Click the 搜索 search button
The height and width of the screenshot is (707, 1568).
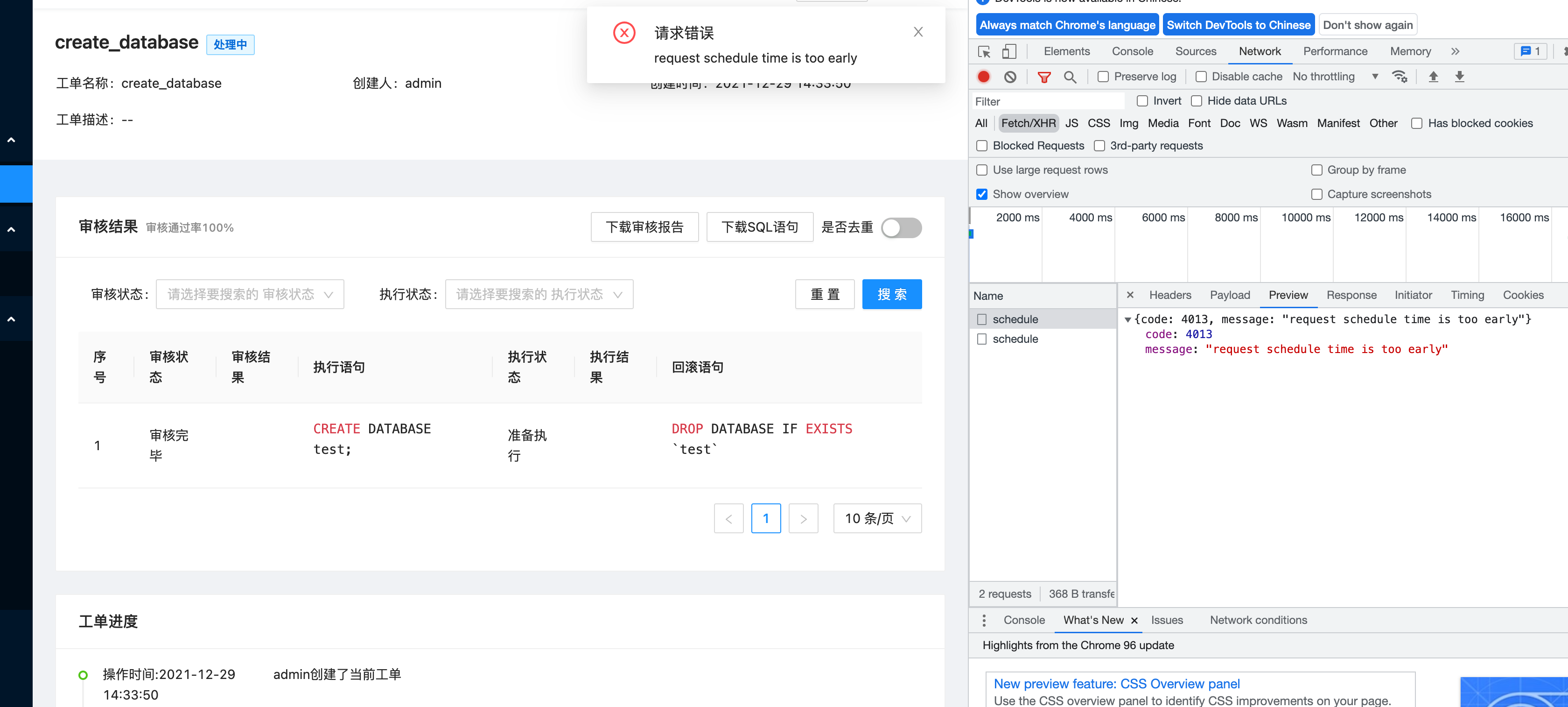[892, 294]
